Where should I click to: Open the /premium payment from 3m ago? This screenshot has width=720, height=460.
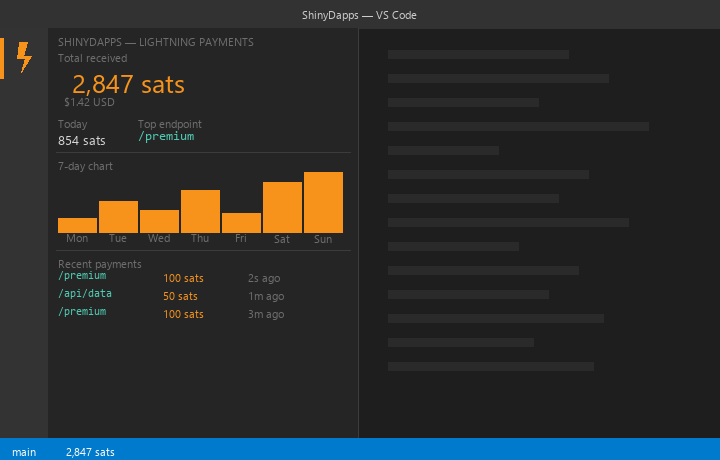click(x=82, y=311)
